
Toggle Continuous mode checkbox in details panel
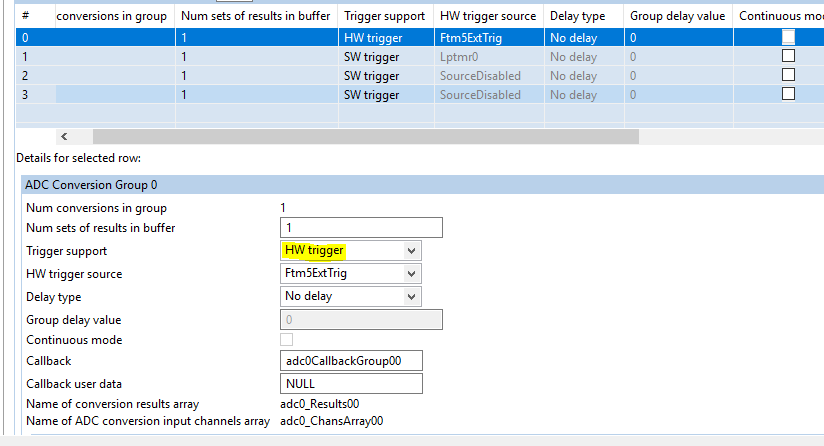pos(286,339)
